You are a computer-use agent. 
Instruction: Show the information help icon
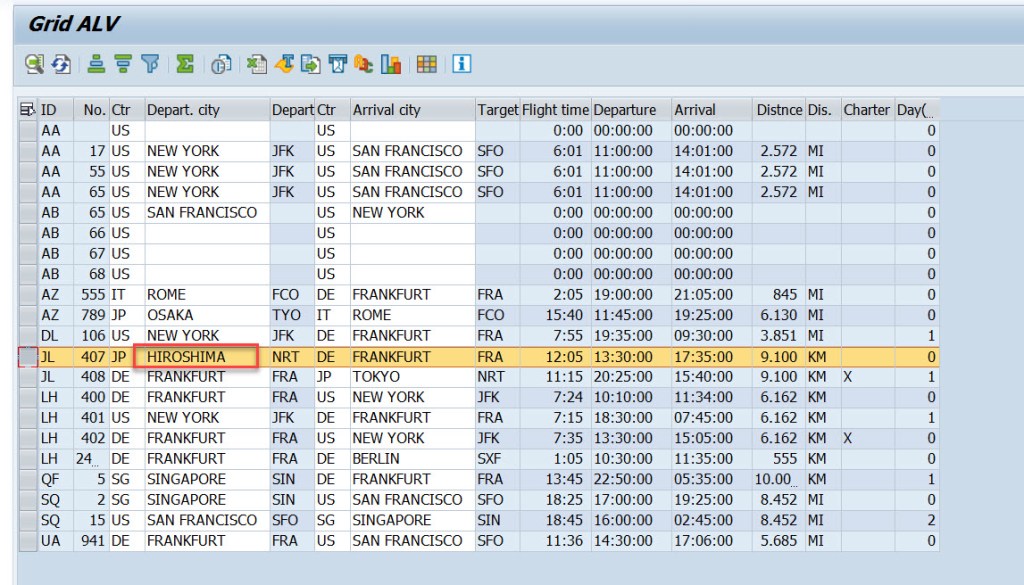462,64
